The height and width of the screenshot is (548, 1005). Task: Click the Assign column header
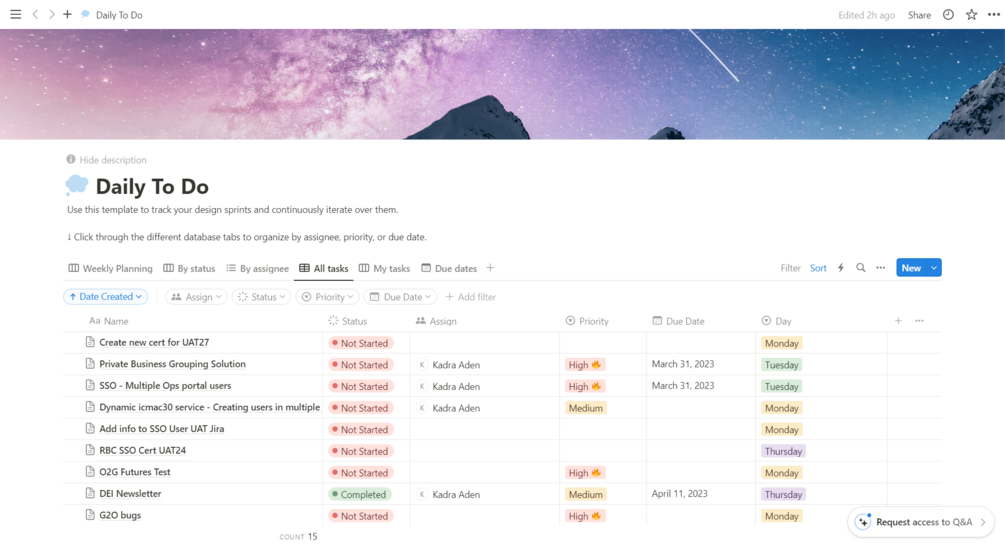(436, 321)
